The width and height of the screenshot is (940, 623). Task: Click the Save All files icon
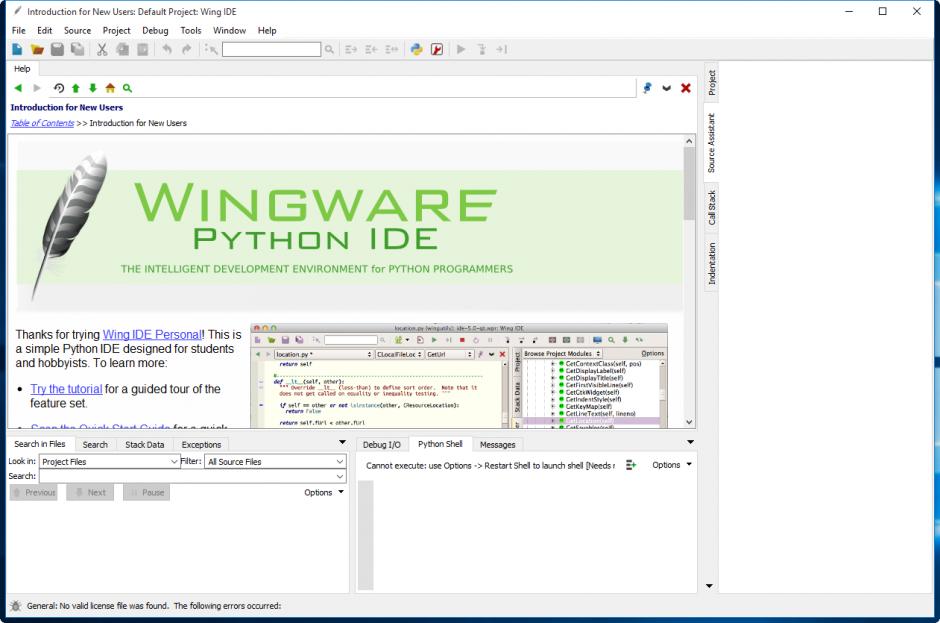pyautogui.click(x=77, y=49)
